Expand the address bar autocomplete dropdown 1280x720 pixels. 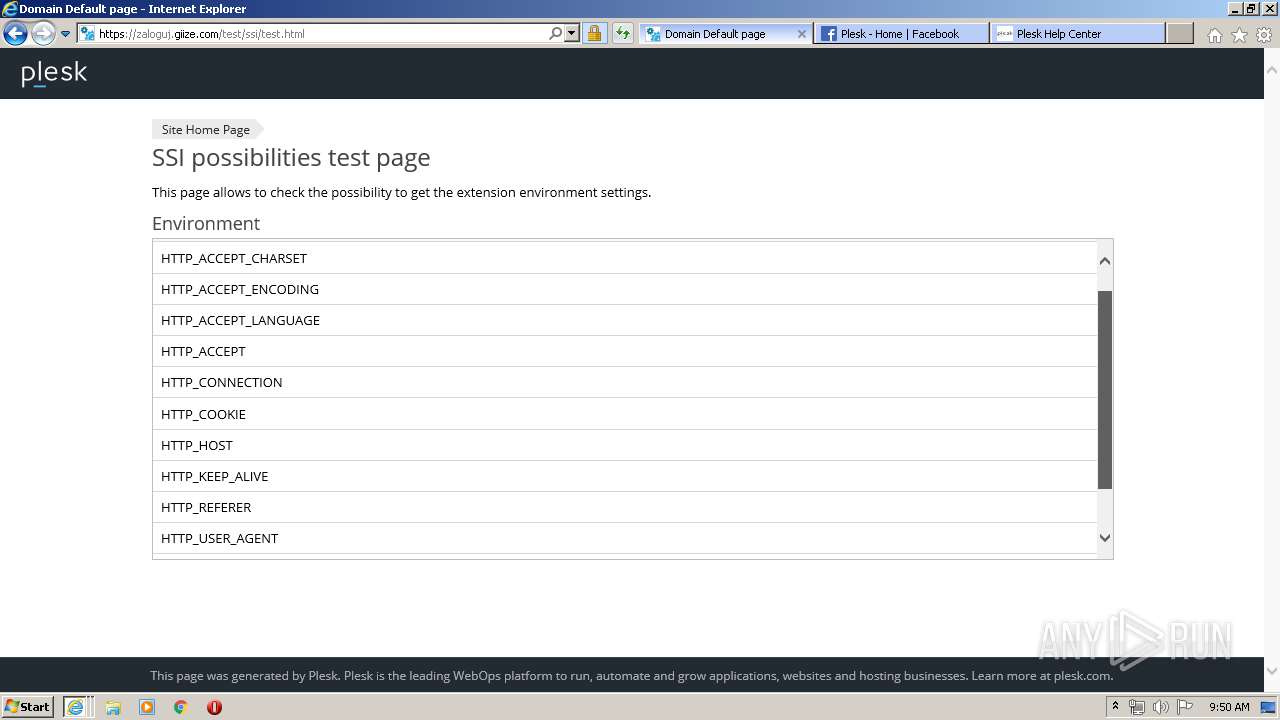[x=572, y=33]
